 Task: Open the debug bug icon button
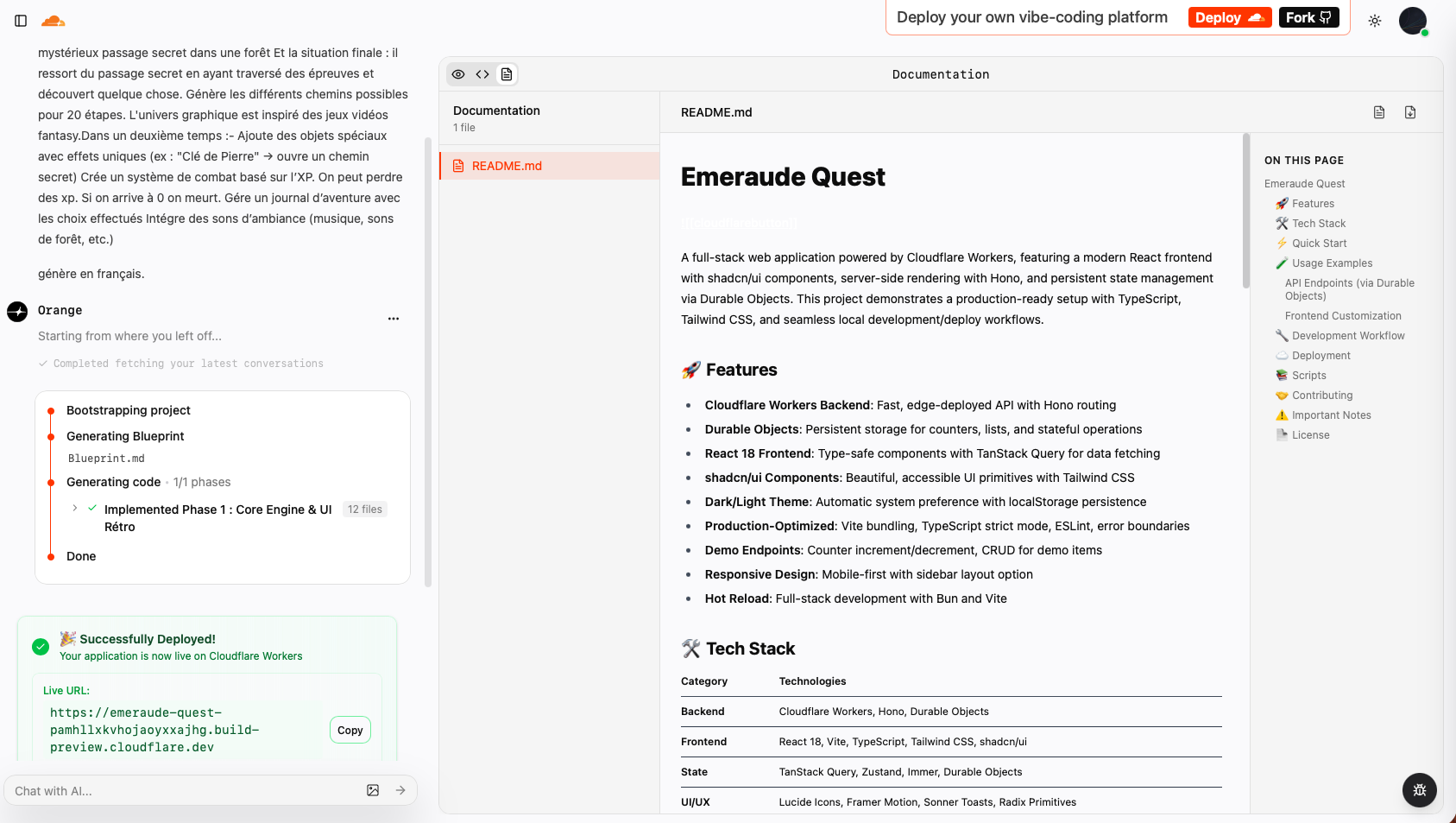1419,789
